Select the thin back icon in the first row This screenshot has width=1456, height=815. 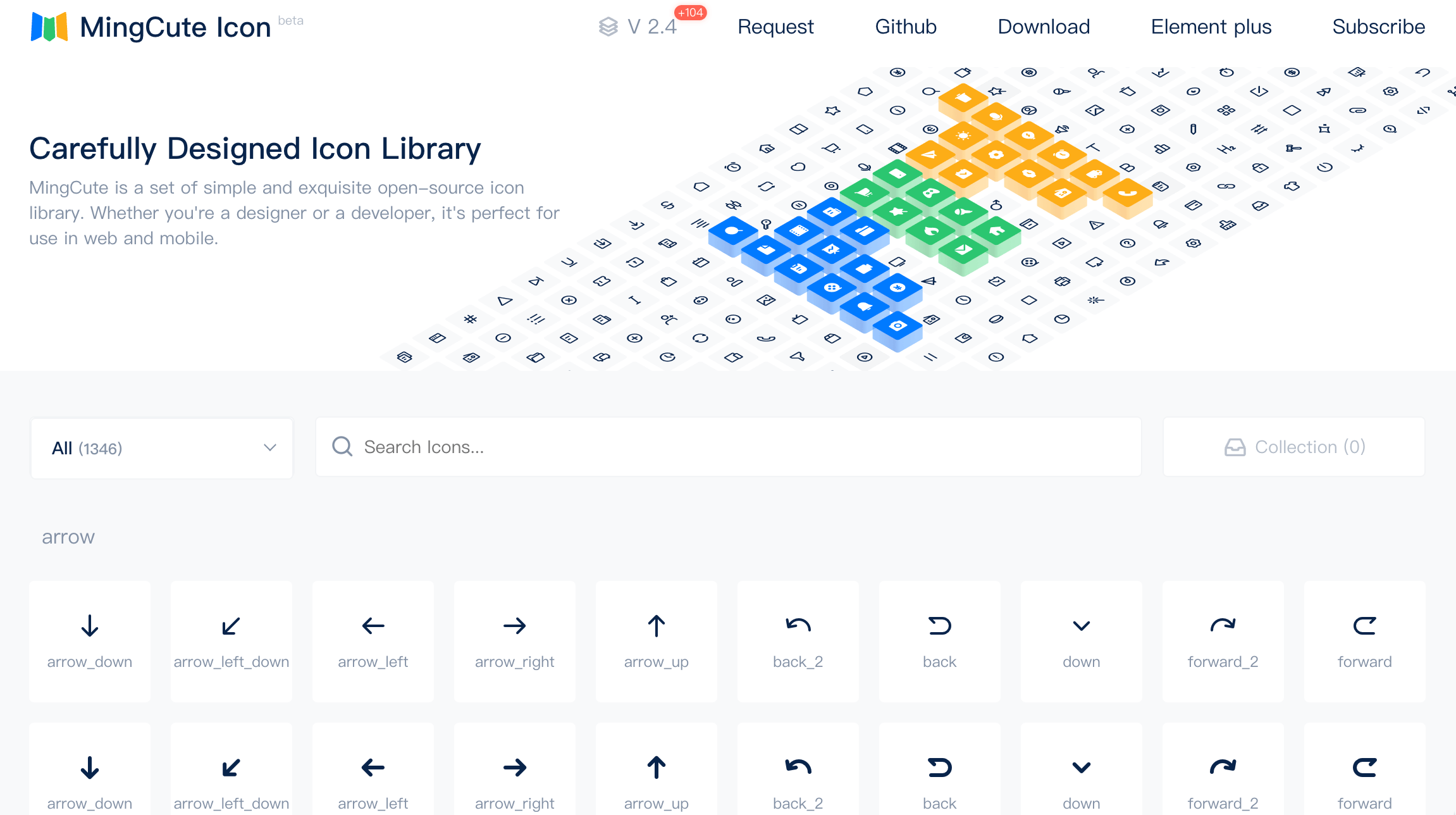940,626
